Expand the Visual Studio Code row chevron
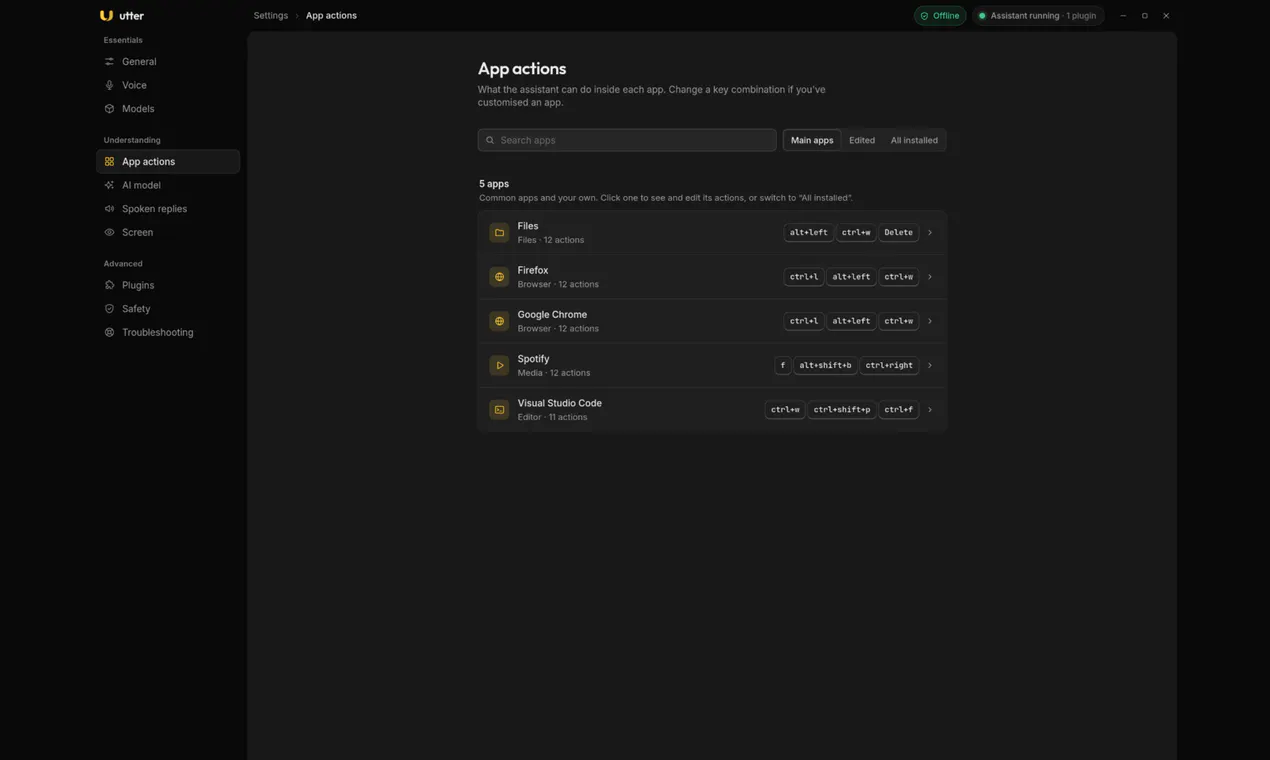 [x=930, y=410]
